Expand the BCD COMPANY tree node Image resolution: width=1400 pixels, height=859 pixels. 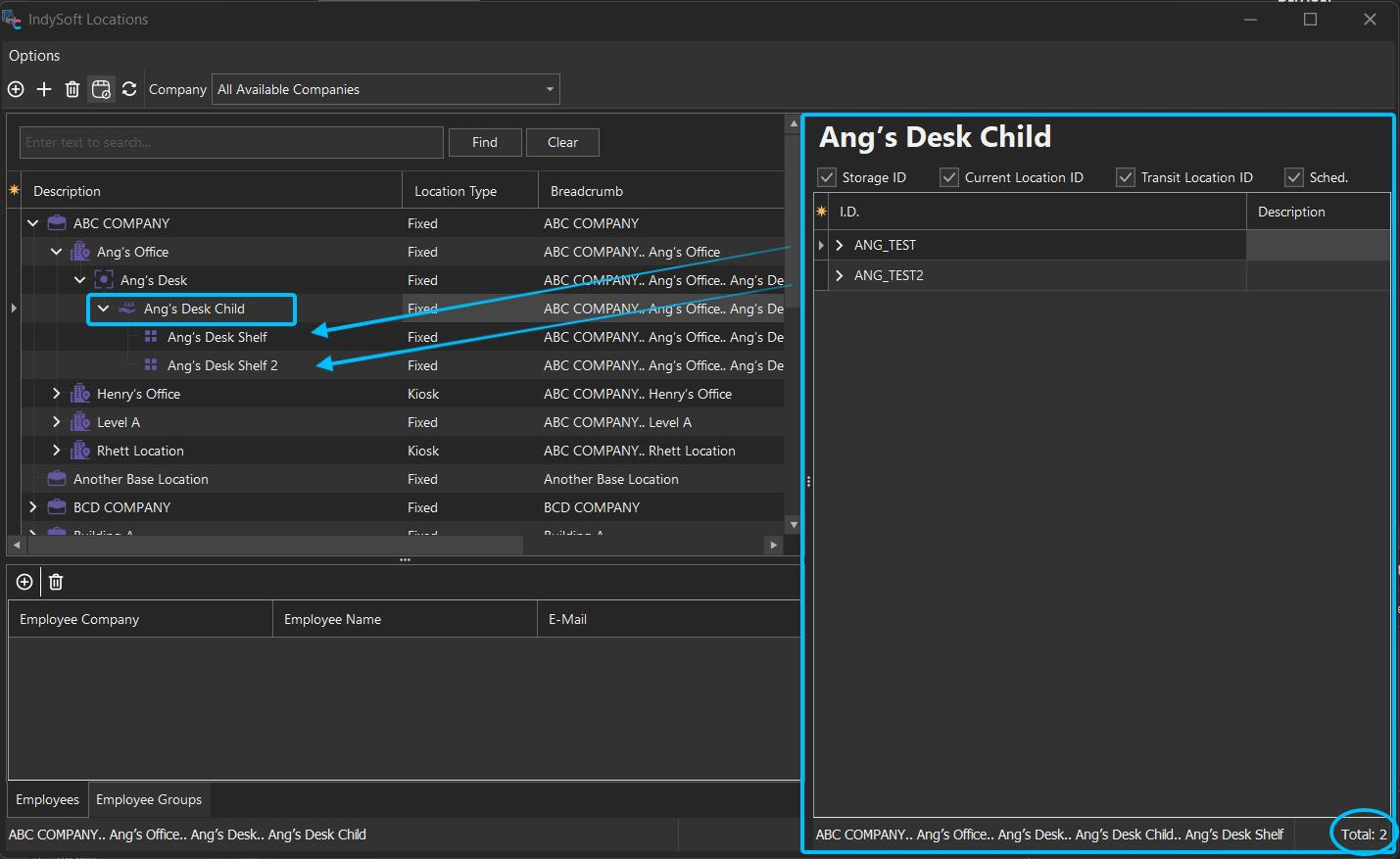pyautogui.click(x=33, y=507)
